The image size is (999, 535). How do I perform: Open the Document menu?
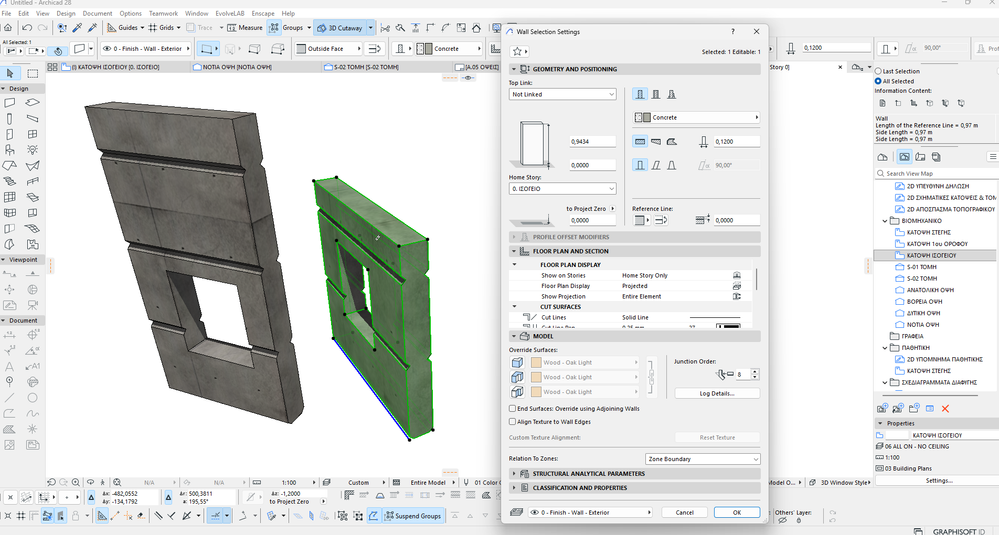point(97,13)
